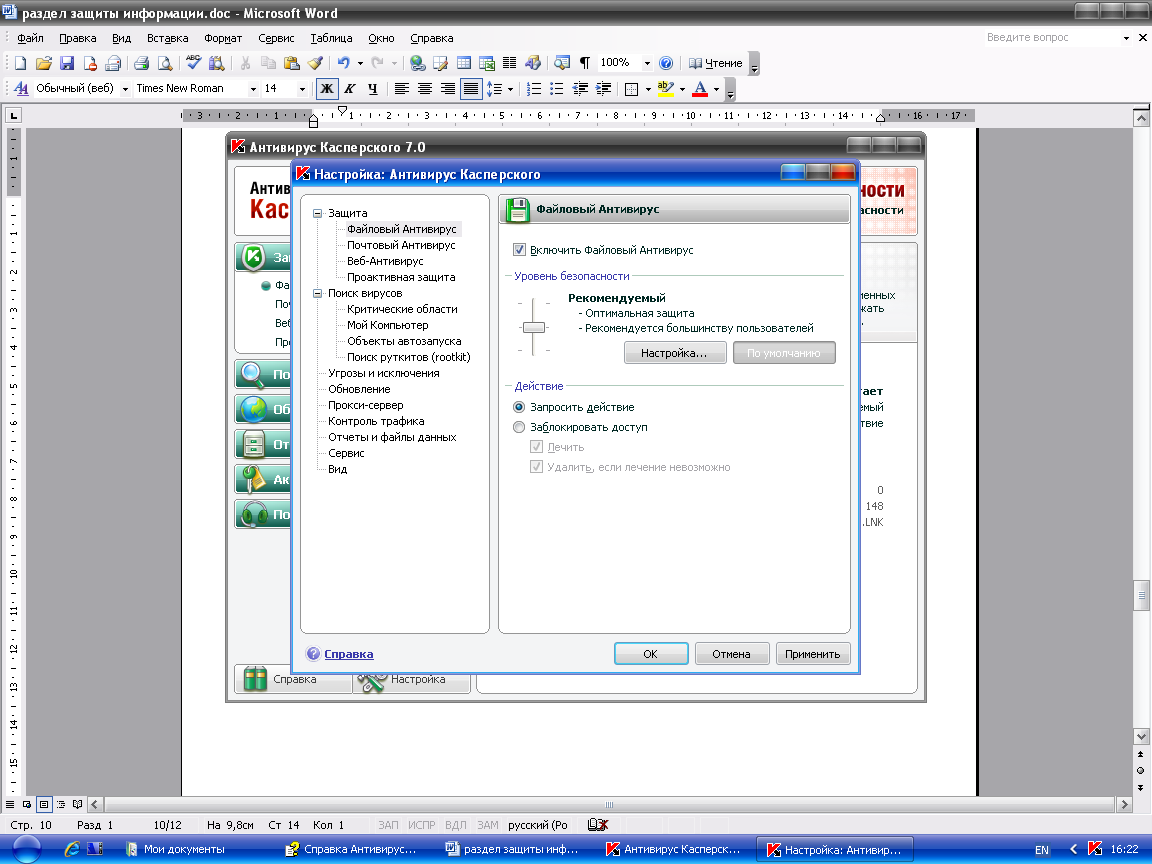This screenshot has width=1152, height=864.
Task: Create a new blank document in Word
Action: tap(21, 63)
